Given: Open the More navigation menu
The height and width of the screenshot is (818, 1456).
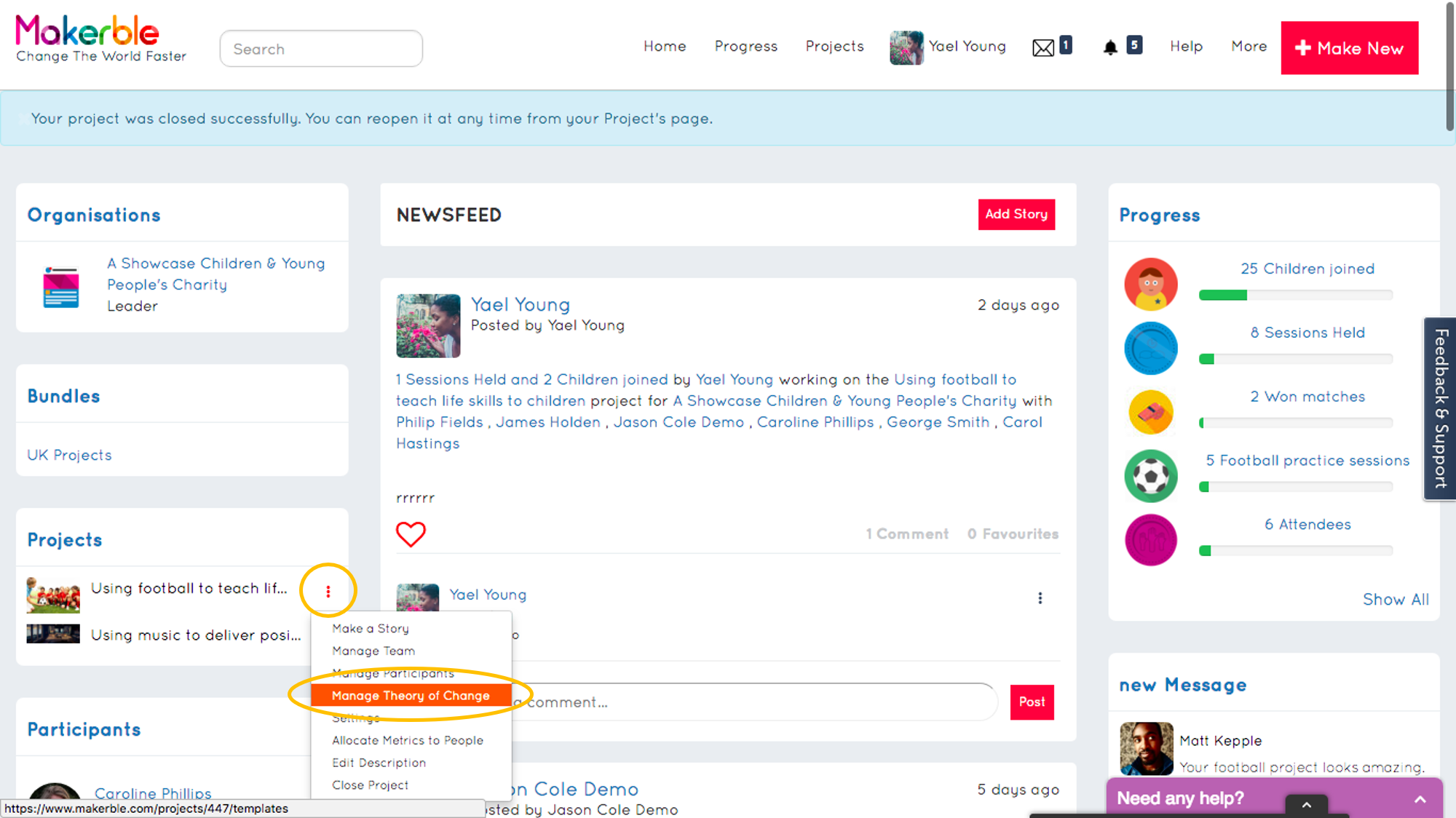Looking at the screenshot, I should (1249, 46).
